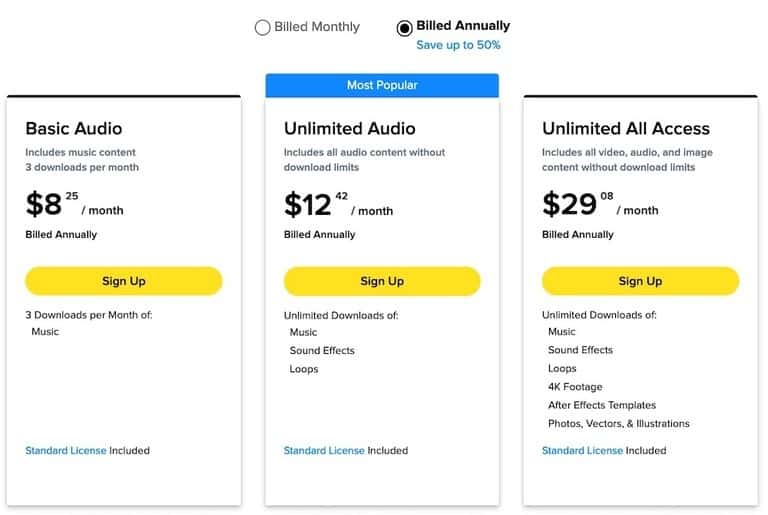Image resolution: width=768 pixels, height=515 pixels.
Task: Select the Billed Annually radio button
Action: pos(405,28)
